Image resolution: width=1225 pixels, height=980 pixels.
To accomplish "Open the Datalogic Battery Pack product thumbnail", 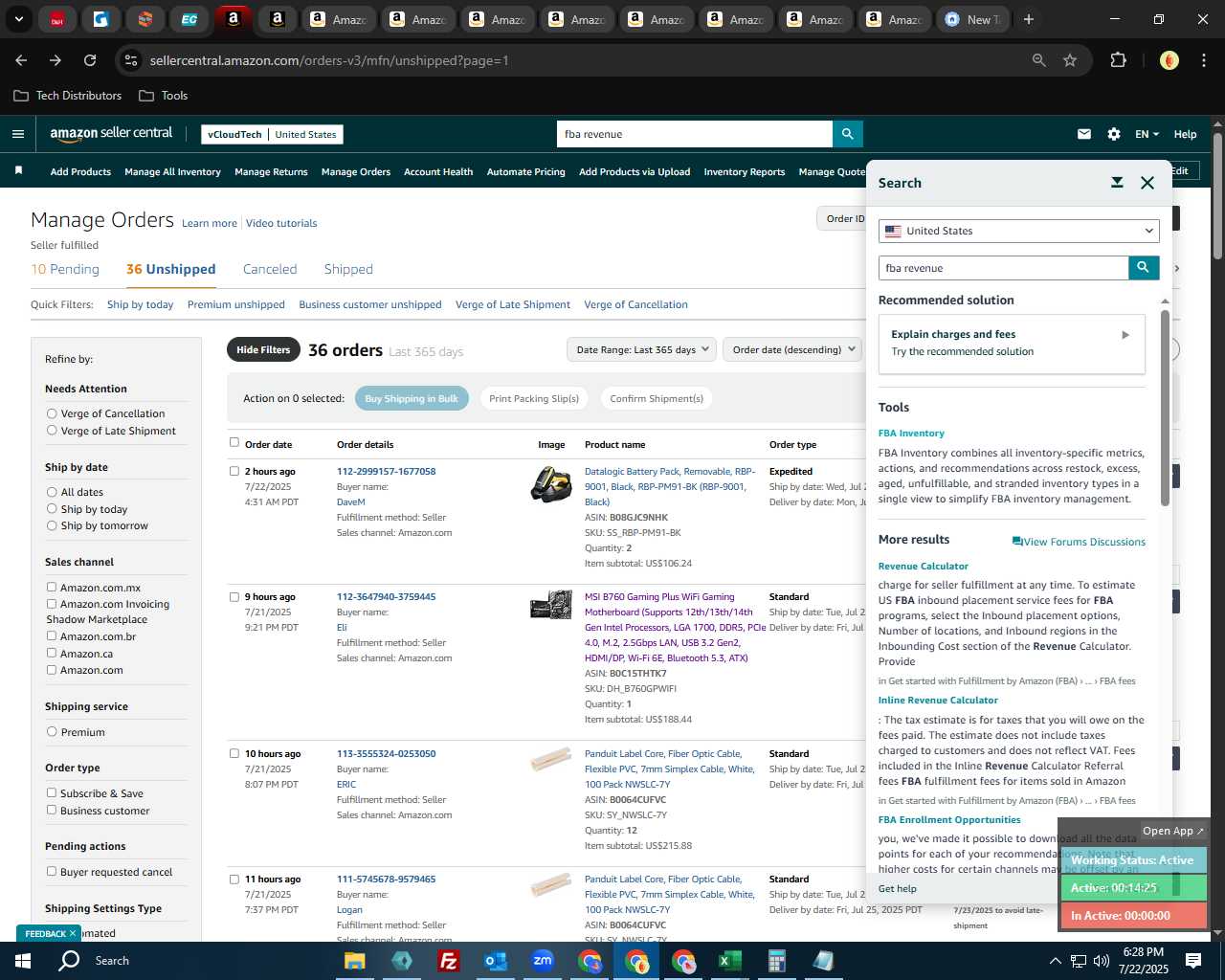I will (551, 484).
